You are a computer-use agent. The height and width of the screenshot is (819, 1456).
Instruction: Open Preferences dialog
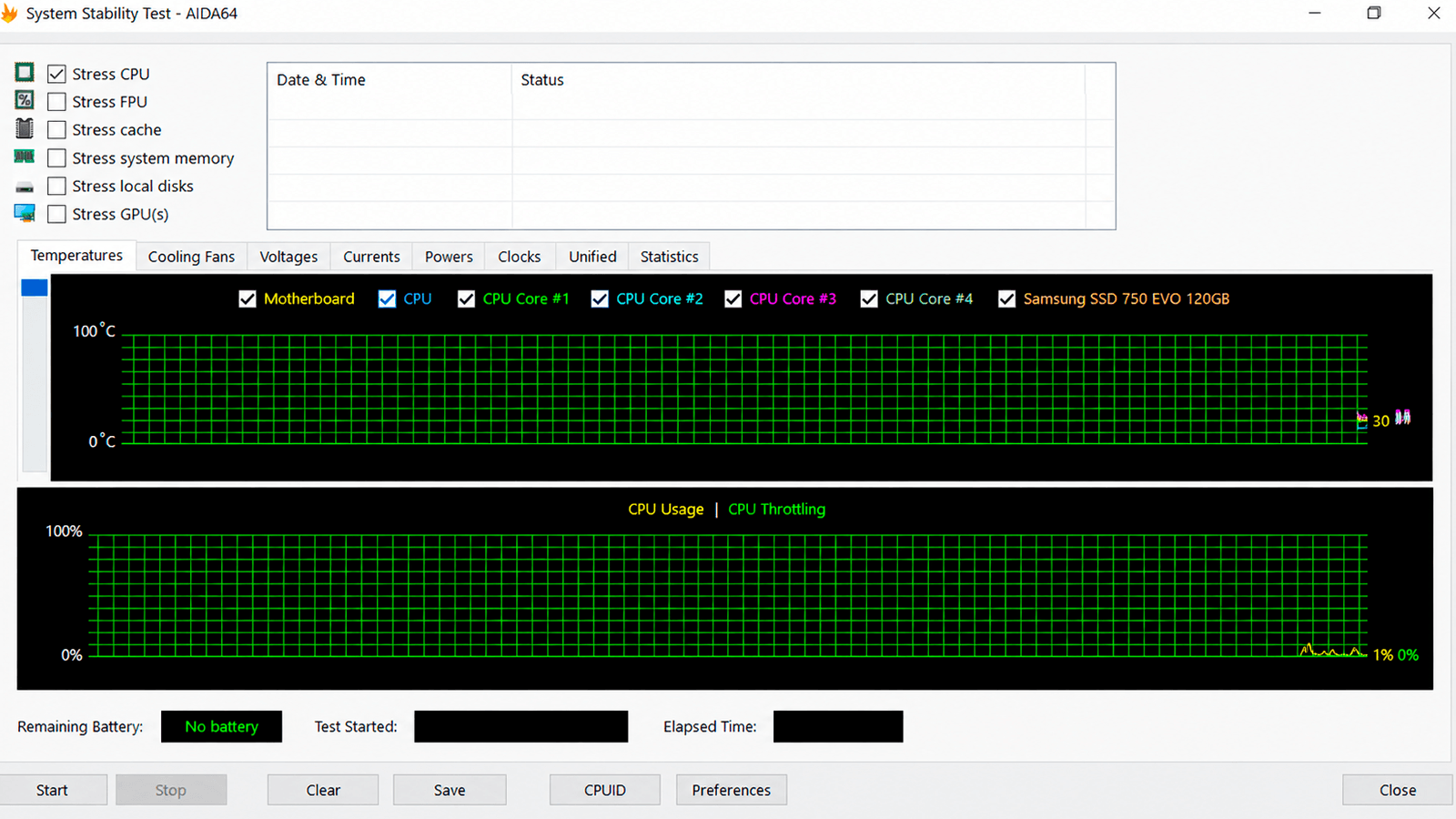[x=732, y=790]
